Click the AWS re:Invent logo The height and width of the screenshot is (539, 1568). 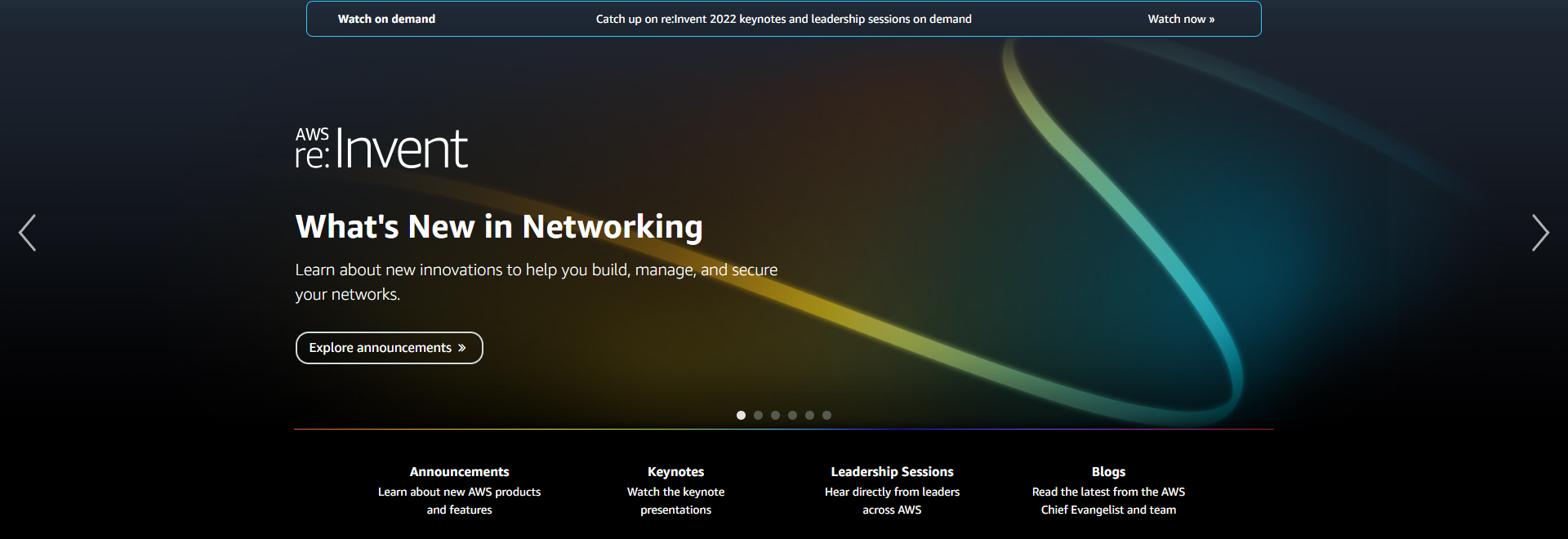click(381, 148)
